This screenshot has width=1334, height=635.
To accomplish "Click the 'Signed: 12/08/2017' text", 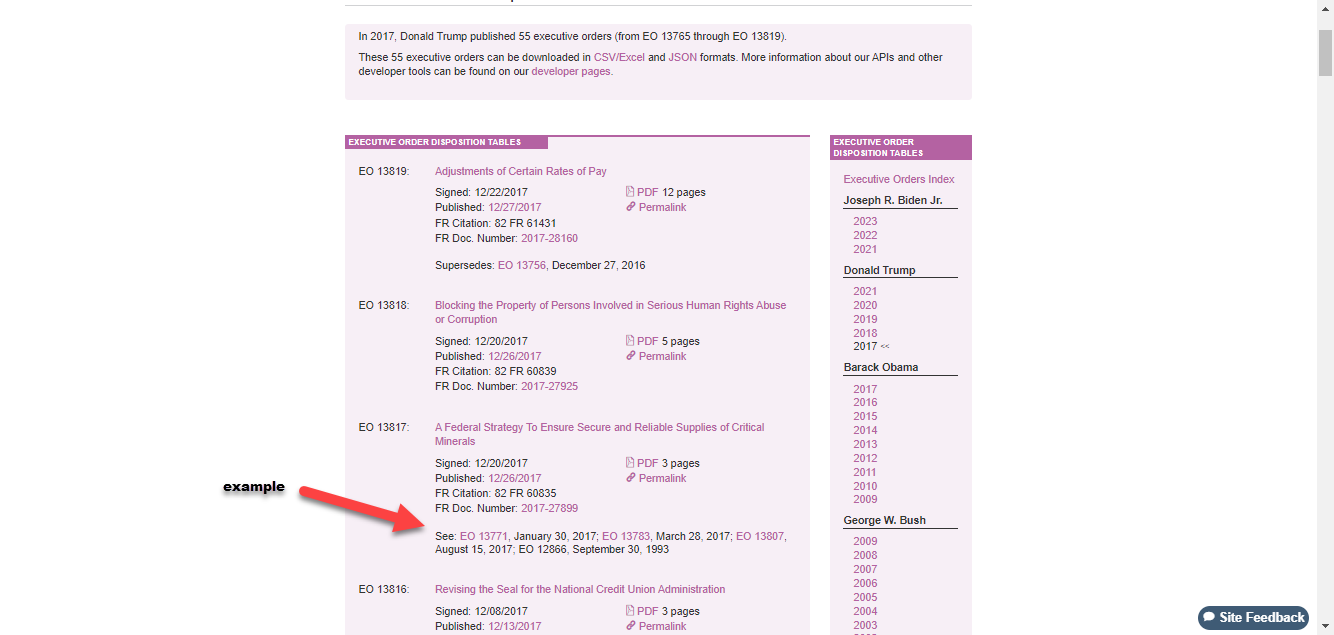I will click(x=481, y=611).
